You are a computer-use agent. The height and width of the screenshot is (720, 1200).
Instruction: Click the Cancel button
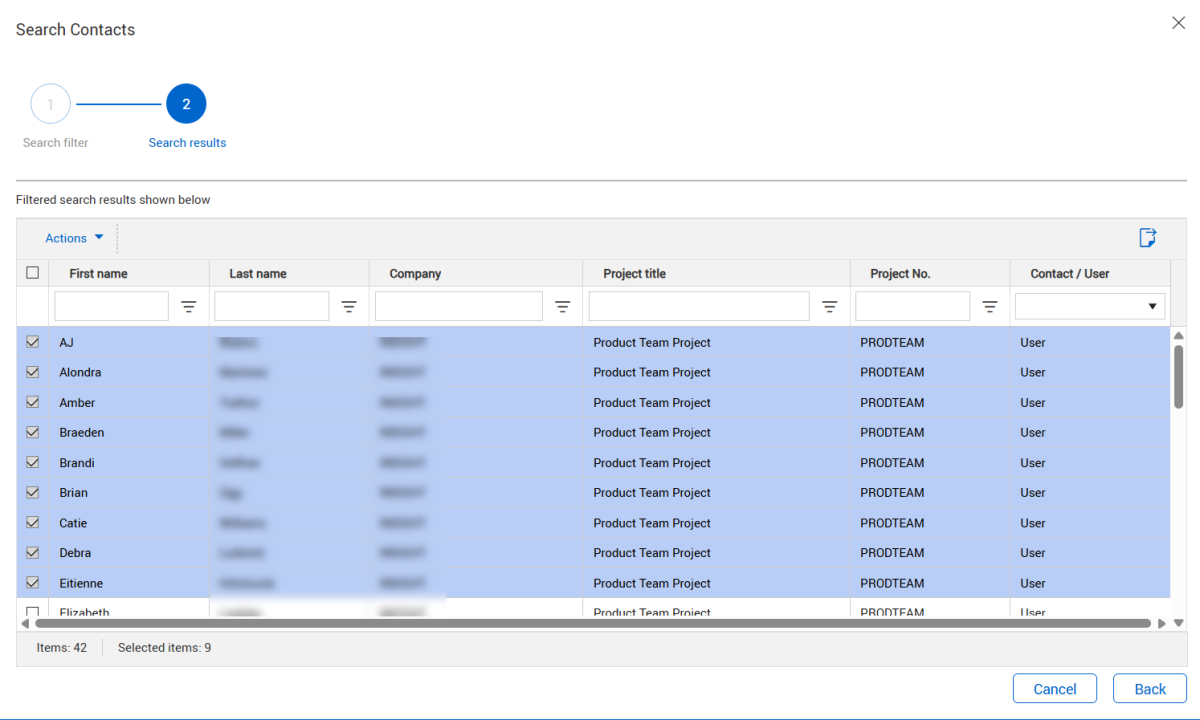point(1055,689)
